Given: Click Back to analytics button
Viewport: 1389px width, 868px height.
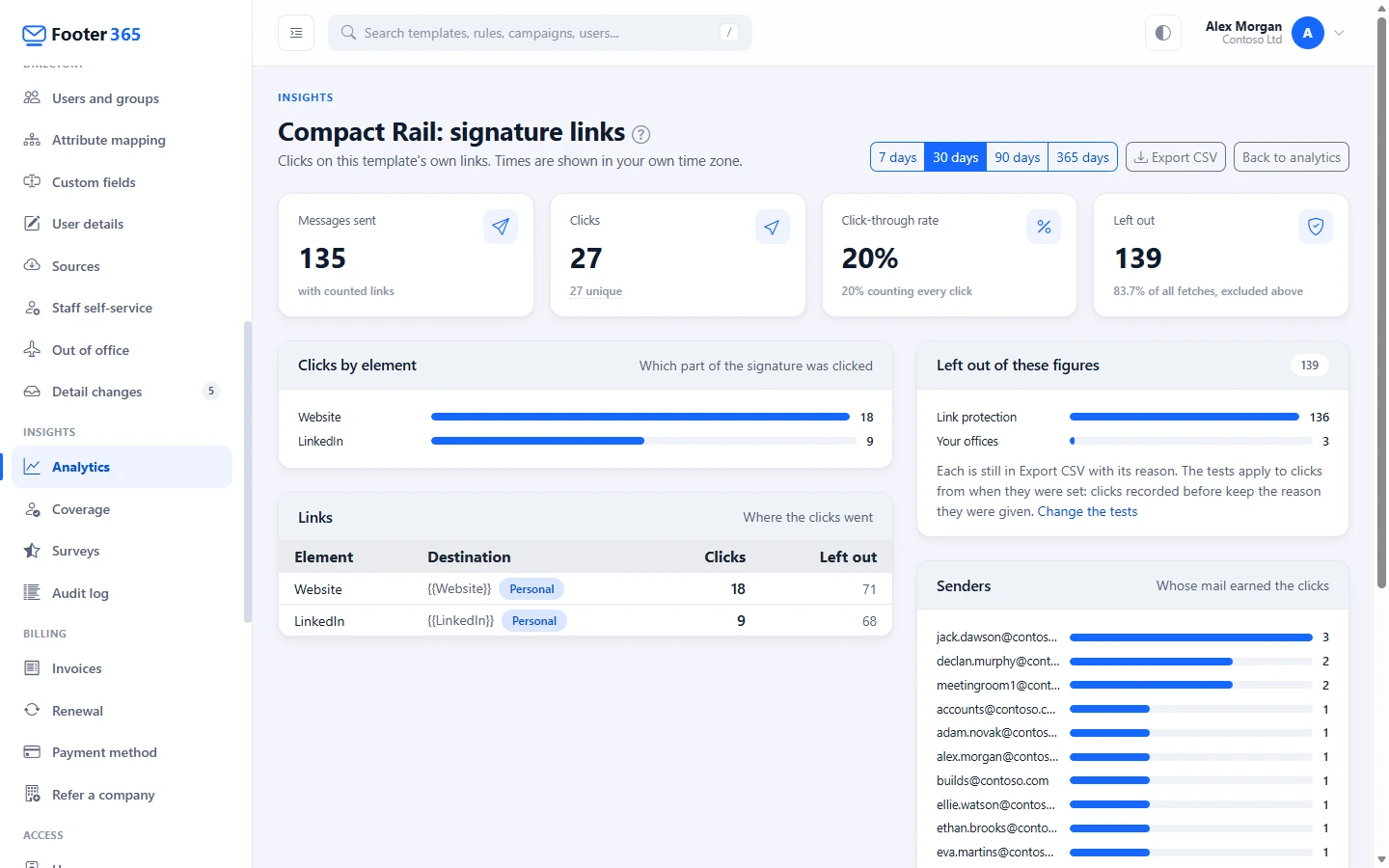Looking at the screenshot, I should point(1291,157).
